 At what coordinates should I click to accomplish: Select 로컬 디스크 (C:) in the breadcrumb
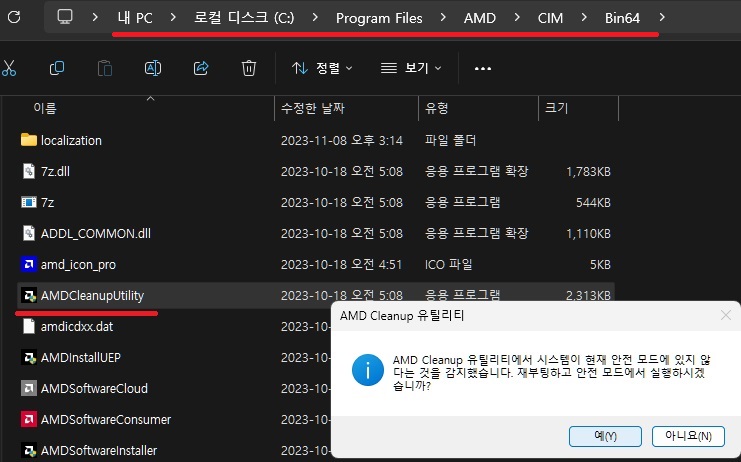244,18
